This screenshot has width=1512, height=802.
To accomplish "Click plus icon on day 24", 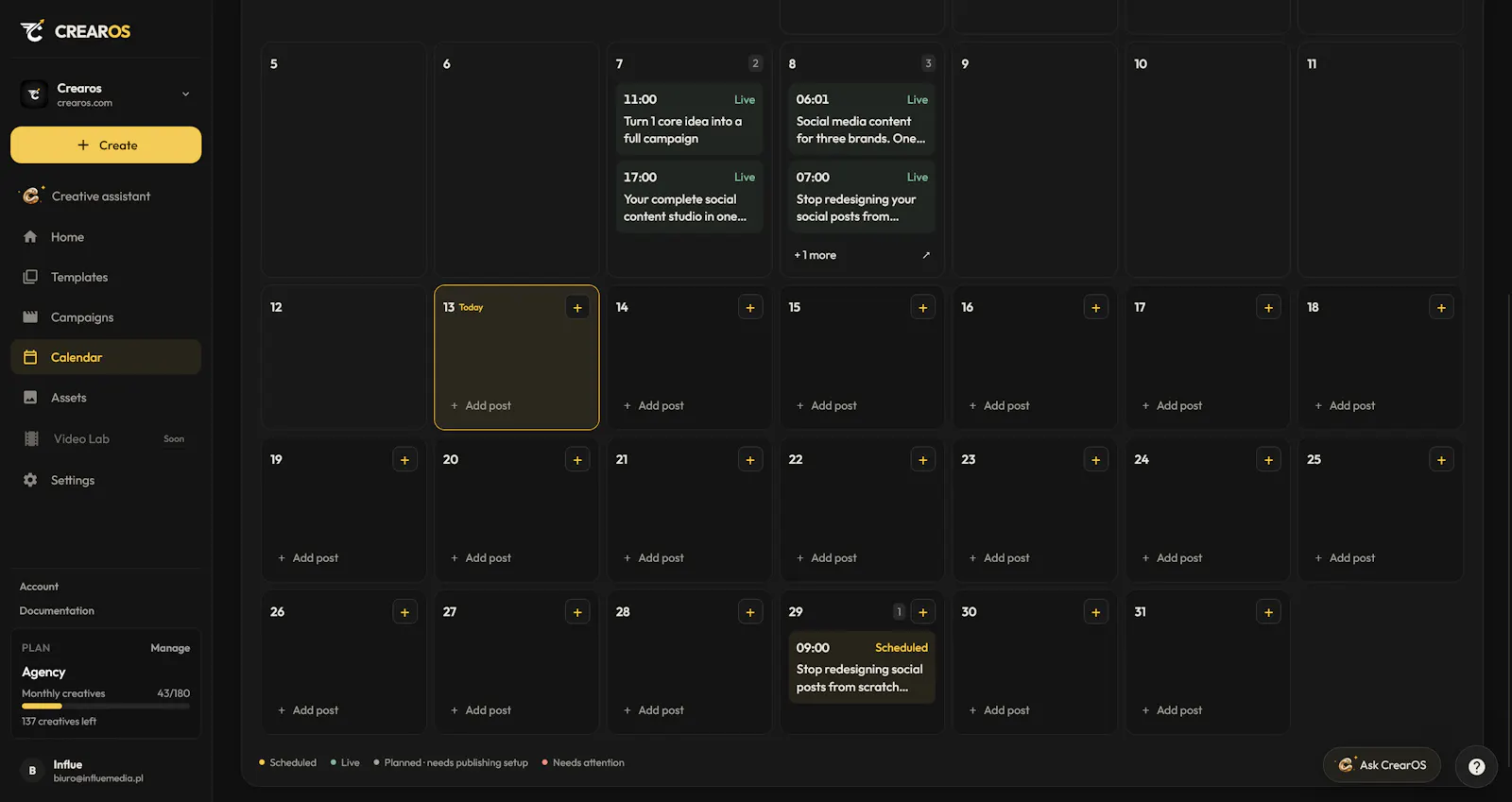I will pyautogui.click(x=1268, y=460).
